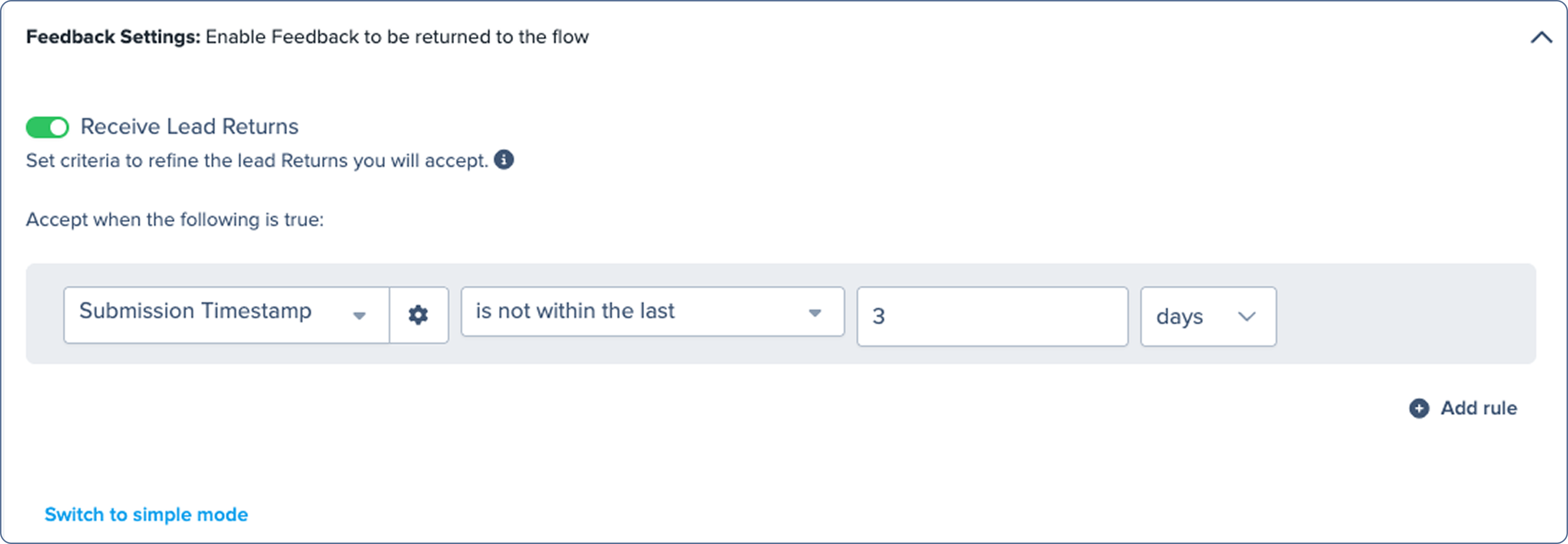Click the caret arrow in the operator field
Screen dimensions: 1568x544
pos(815,313)
